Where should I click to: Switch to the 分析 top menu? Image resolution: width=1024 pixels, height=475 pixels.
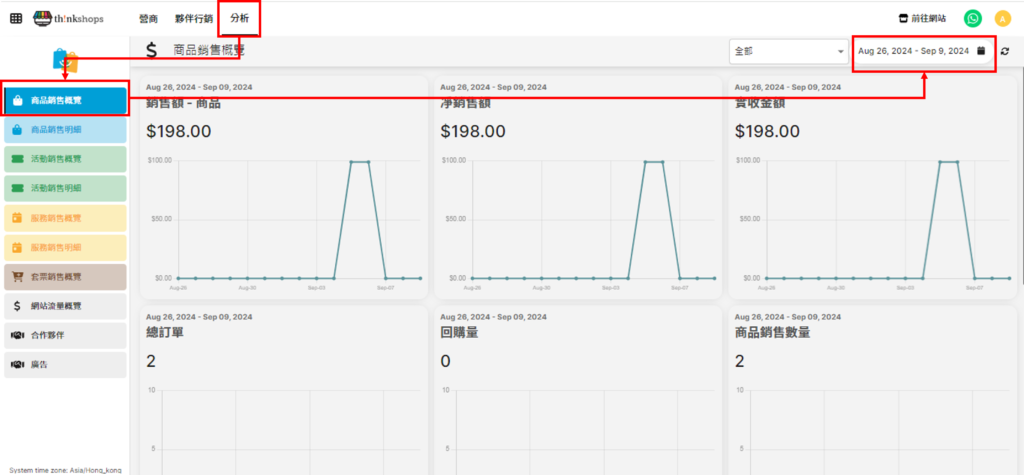click(x=240, y=18)
